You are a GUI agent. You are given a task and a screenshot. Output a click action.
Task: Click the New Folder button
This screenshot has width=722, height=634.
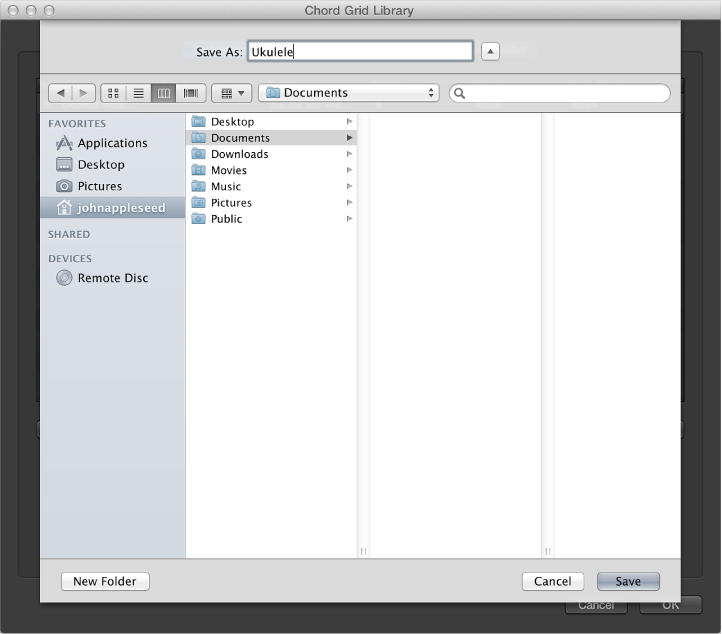(x=105, y=582)
